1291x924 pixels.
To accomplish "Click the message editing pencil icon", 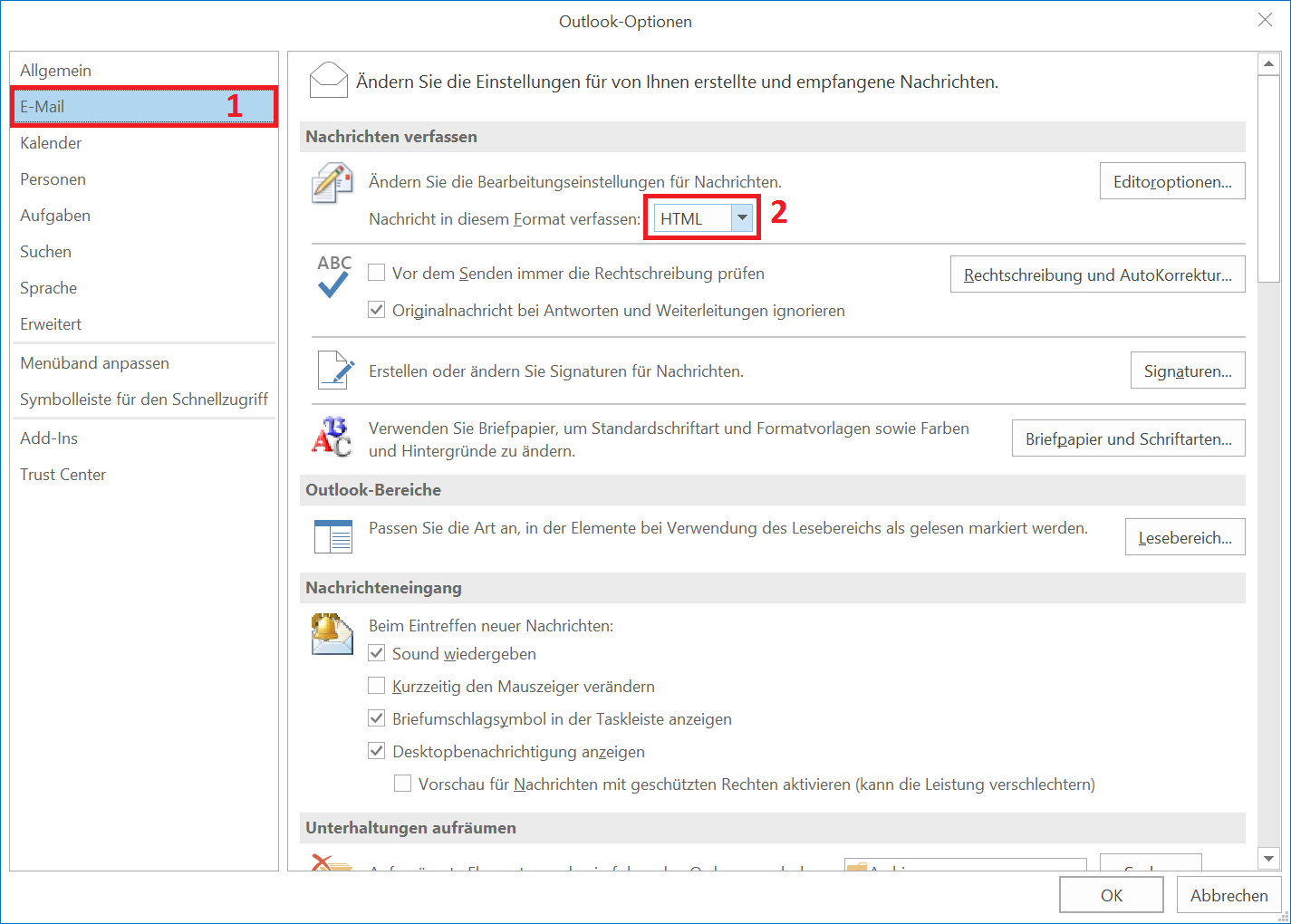I will coord(332,183).
